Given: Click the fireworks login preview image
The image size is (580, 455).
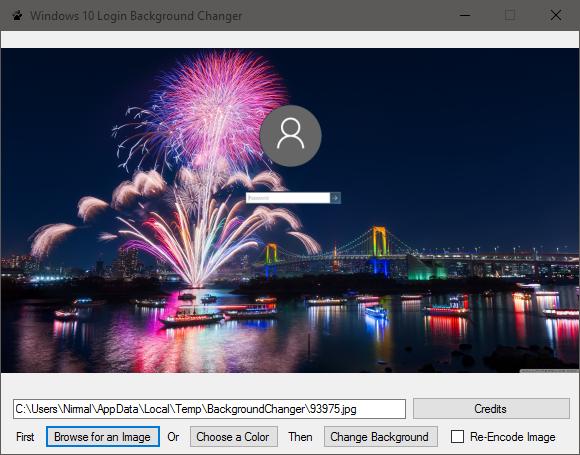Looking at the screenshot, I should [x=290, y=210].
